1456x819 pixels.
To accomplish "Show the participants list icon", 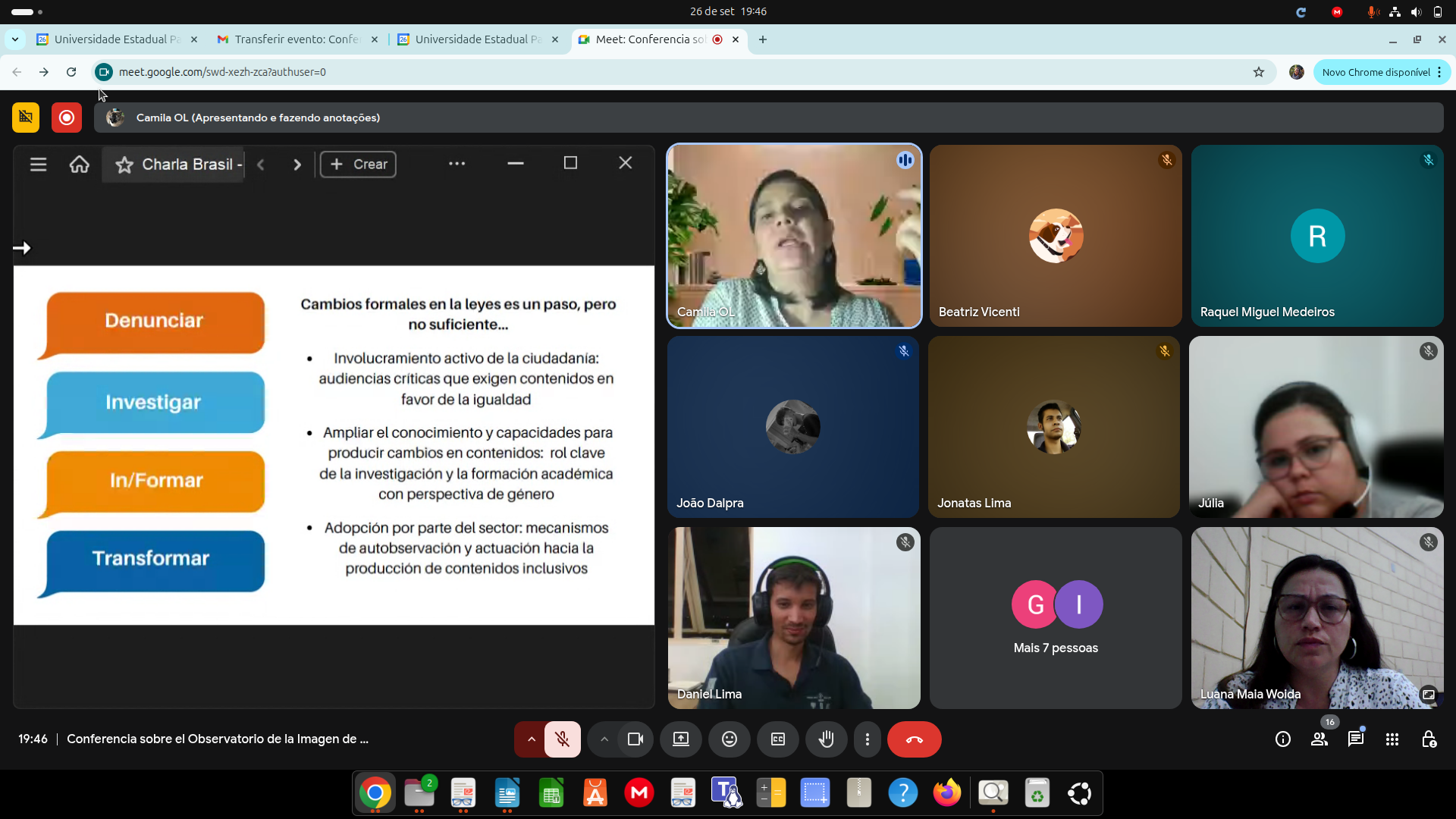I will (x=1319, y=739).
